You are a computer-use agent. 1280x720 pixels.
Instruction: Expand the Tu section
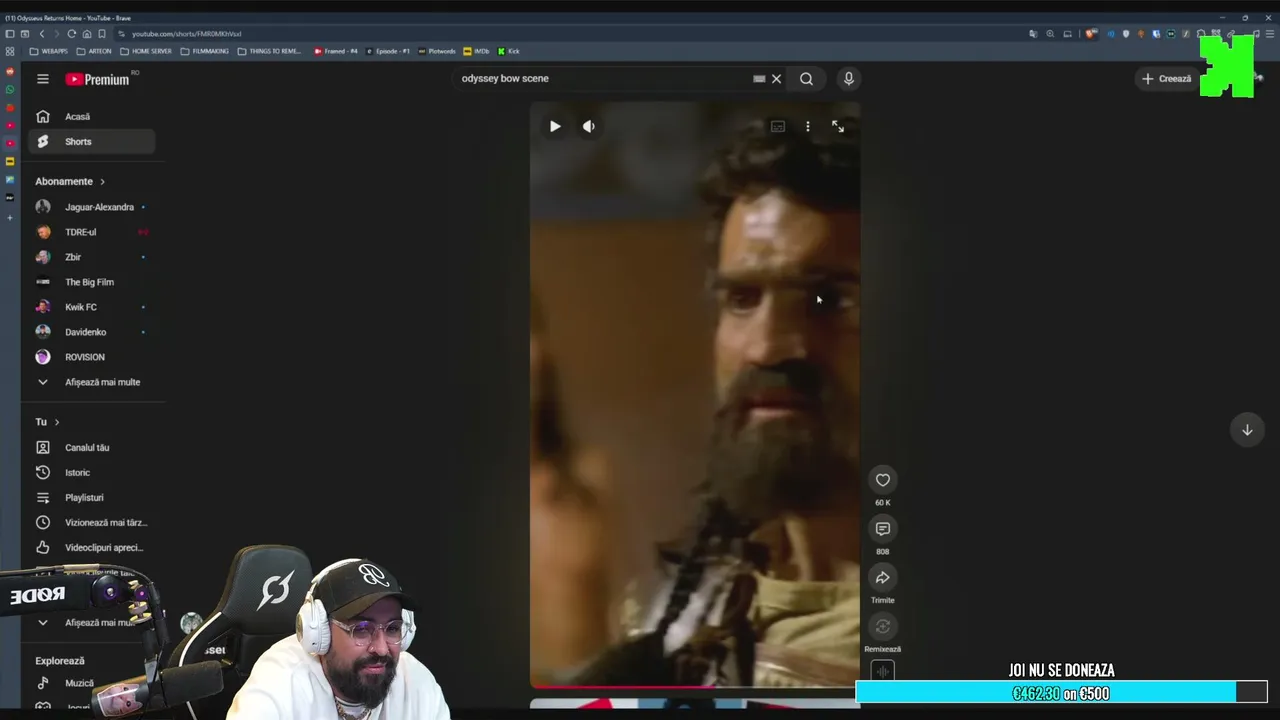pos(47,422)
